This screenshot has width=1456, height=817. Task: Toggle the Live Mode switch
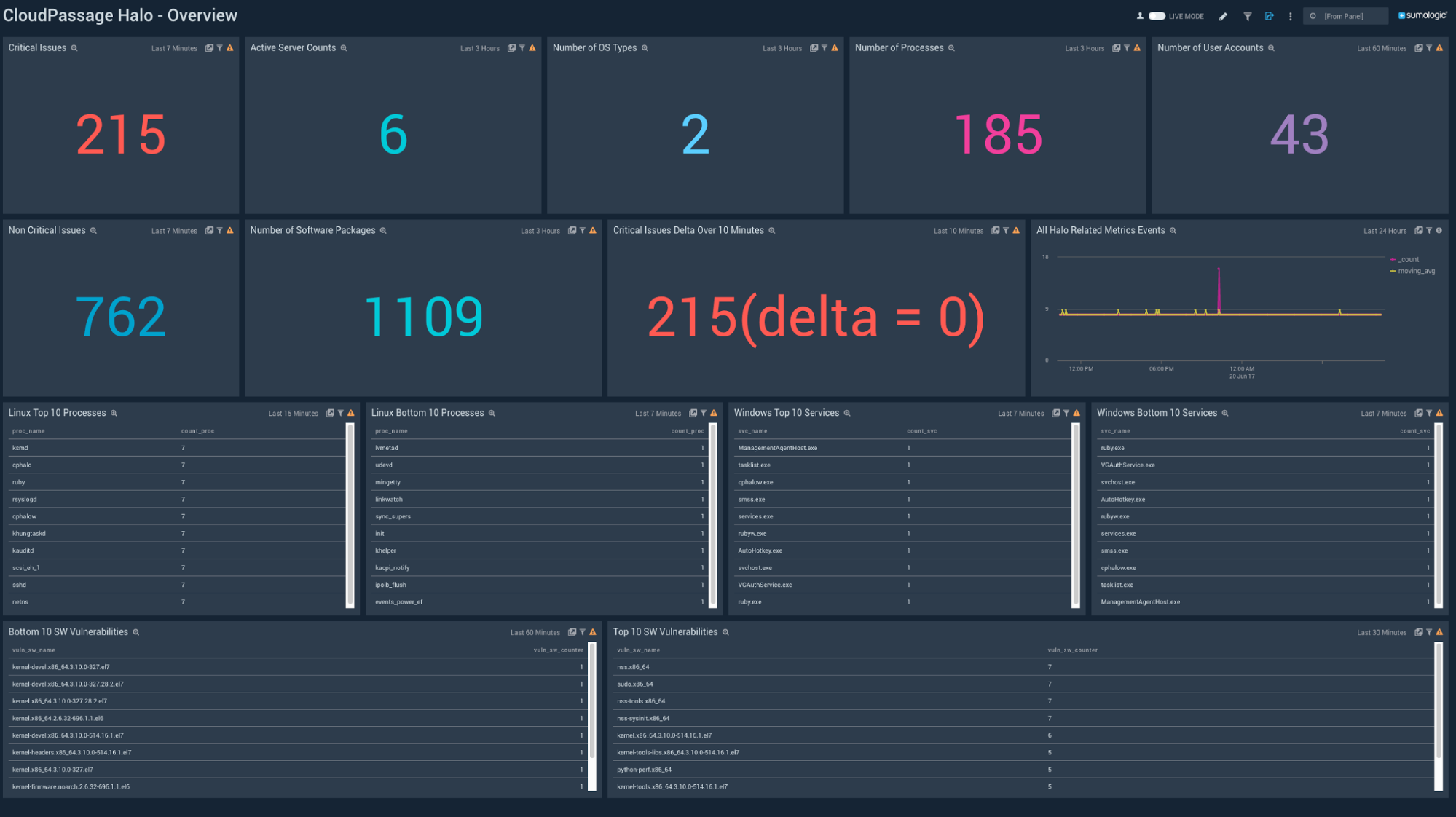(x=1157, y=16)
